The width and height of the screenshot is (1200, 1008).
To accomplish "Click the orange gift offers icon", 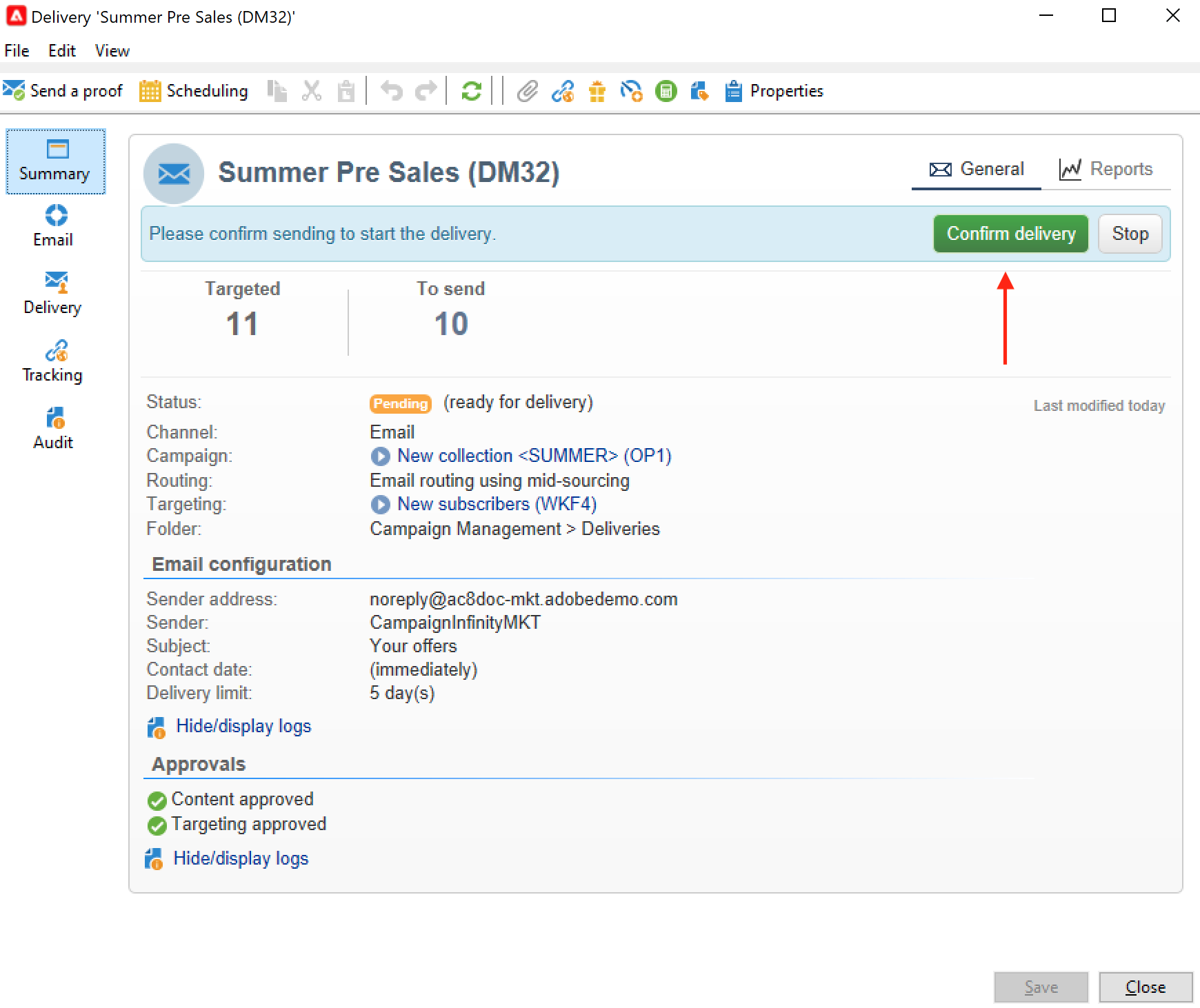I will coord(597,91).
